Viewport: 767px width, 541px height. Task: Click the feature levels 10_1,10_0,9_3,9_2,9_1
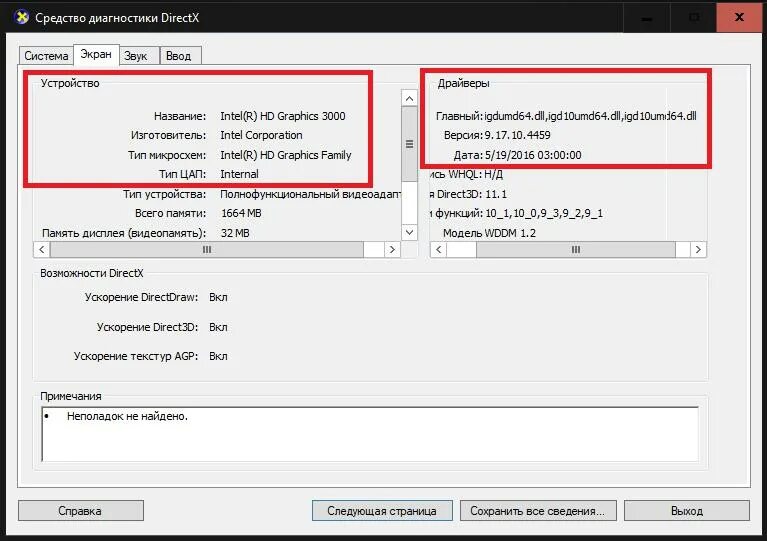pyautogui.click(x=544, y=213)
